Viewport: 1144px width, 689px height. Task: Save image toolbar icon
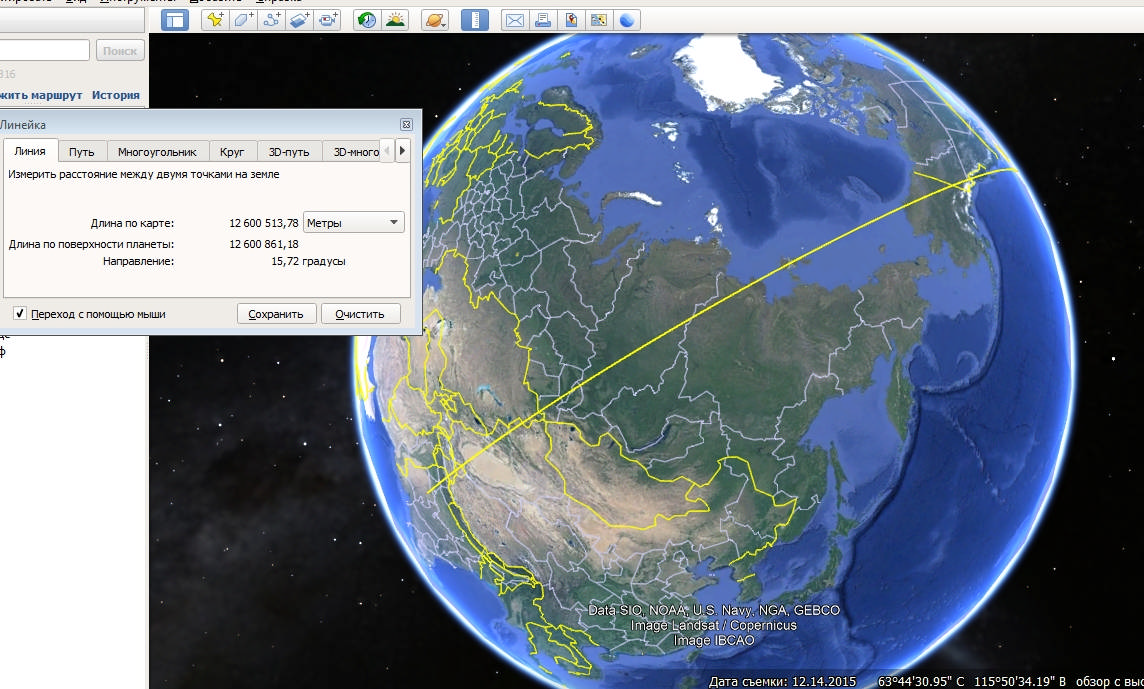coord(571,20)
